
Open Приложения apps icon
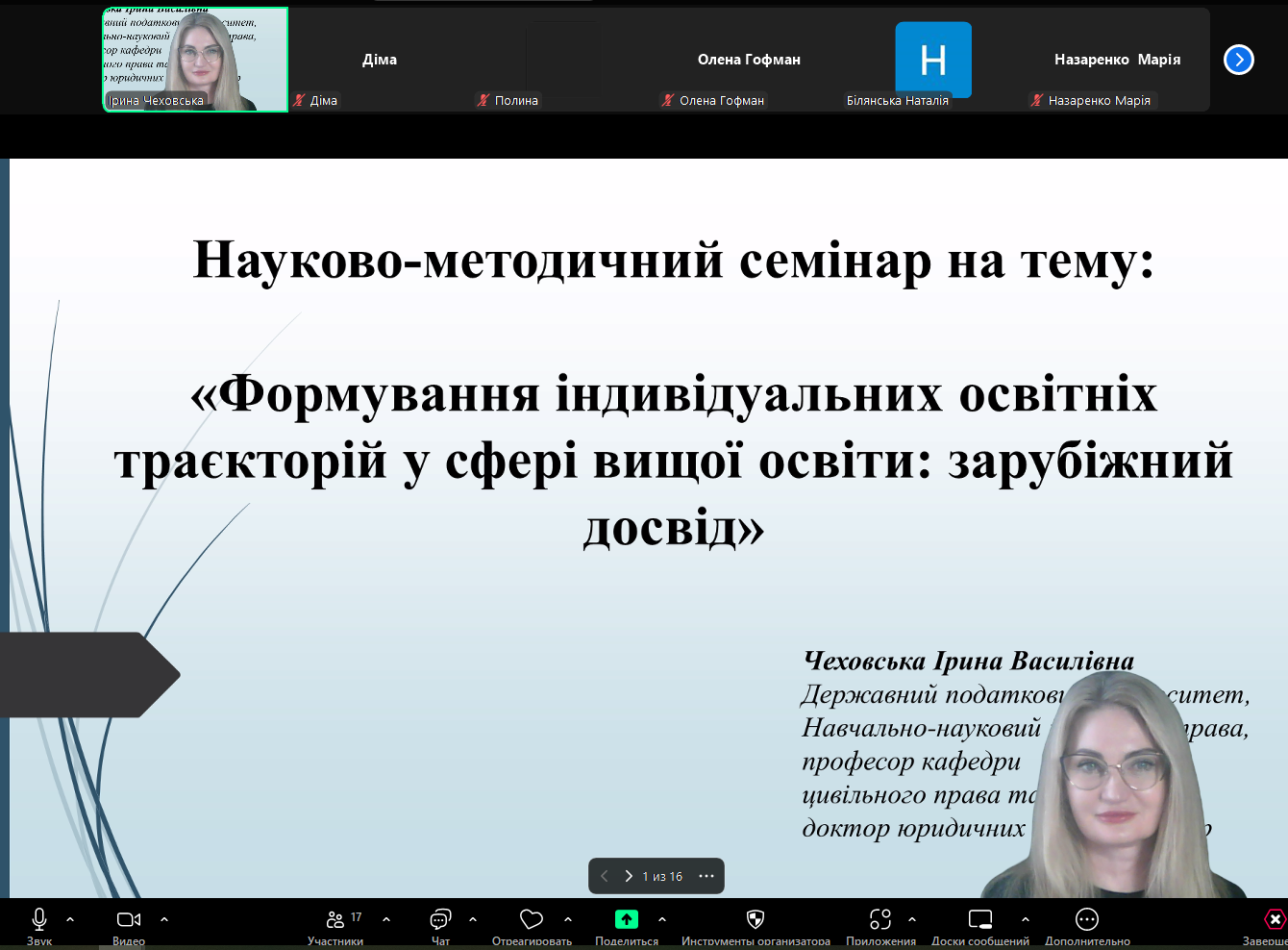click(x=880, y=919)
